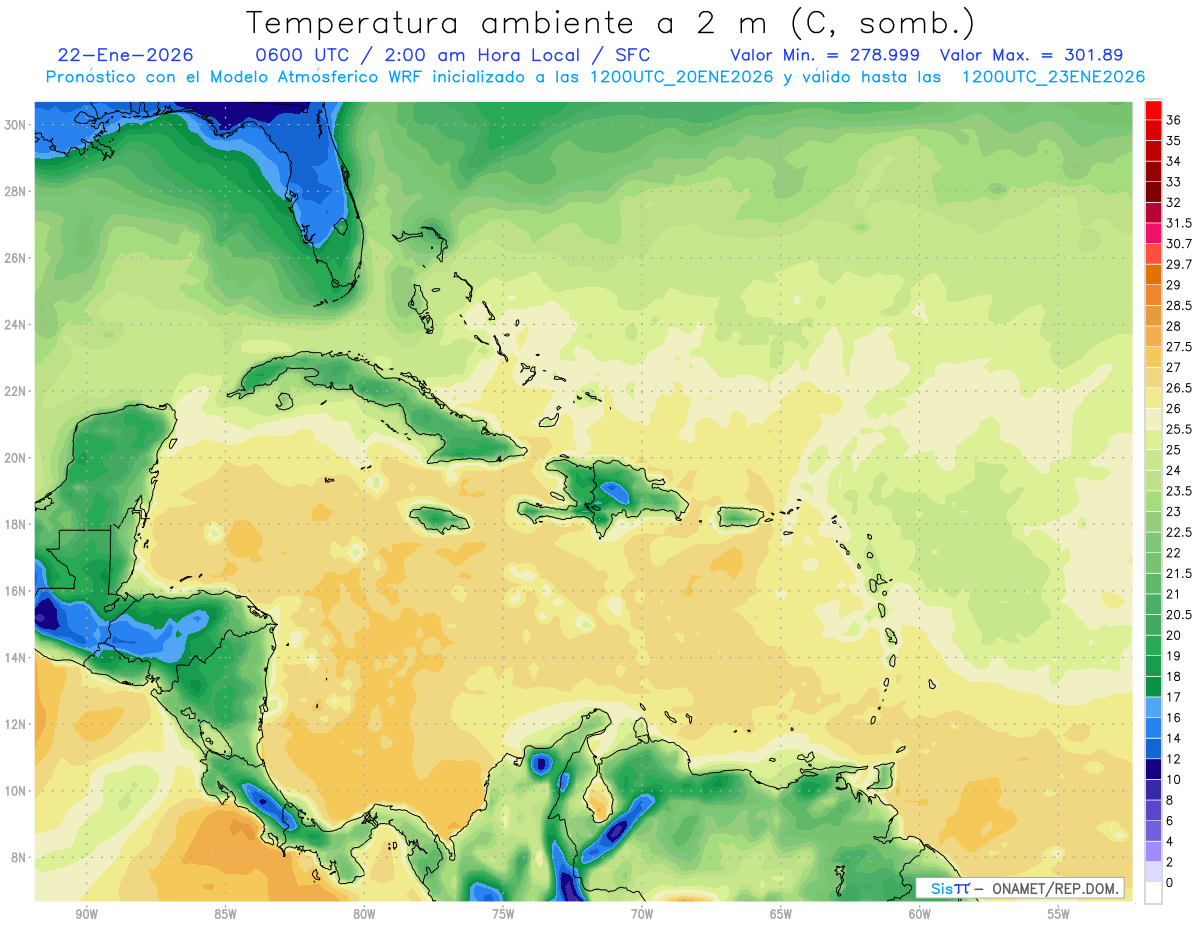Click the white swatch below 0 on scale
This screenshot has height=927, width=1200.
pyautogui.click(x=1153, y=893)
